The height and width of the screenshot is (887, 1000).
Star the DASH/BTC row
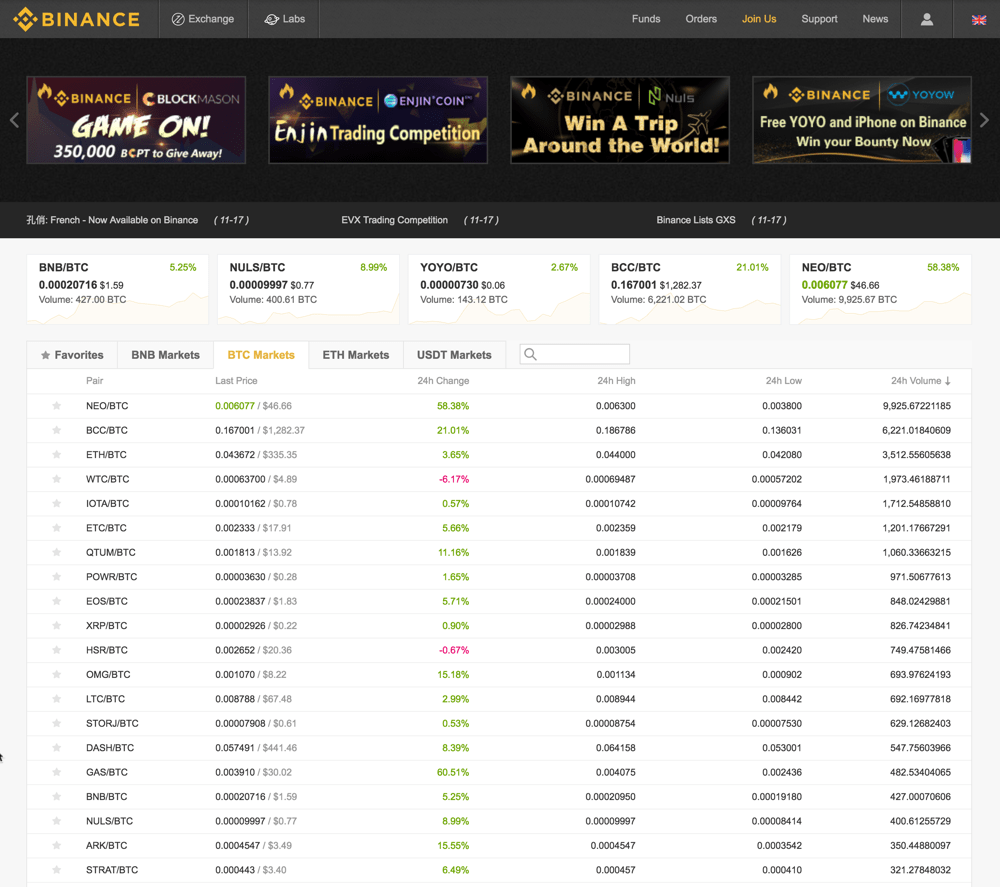pyautogui.click(x=57, y=747)
